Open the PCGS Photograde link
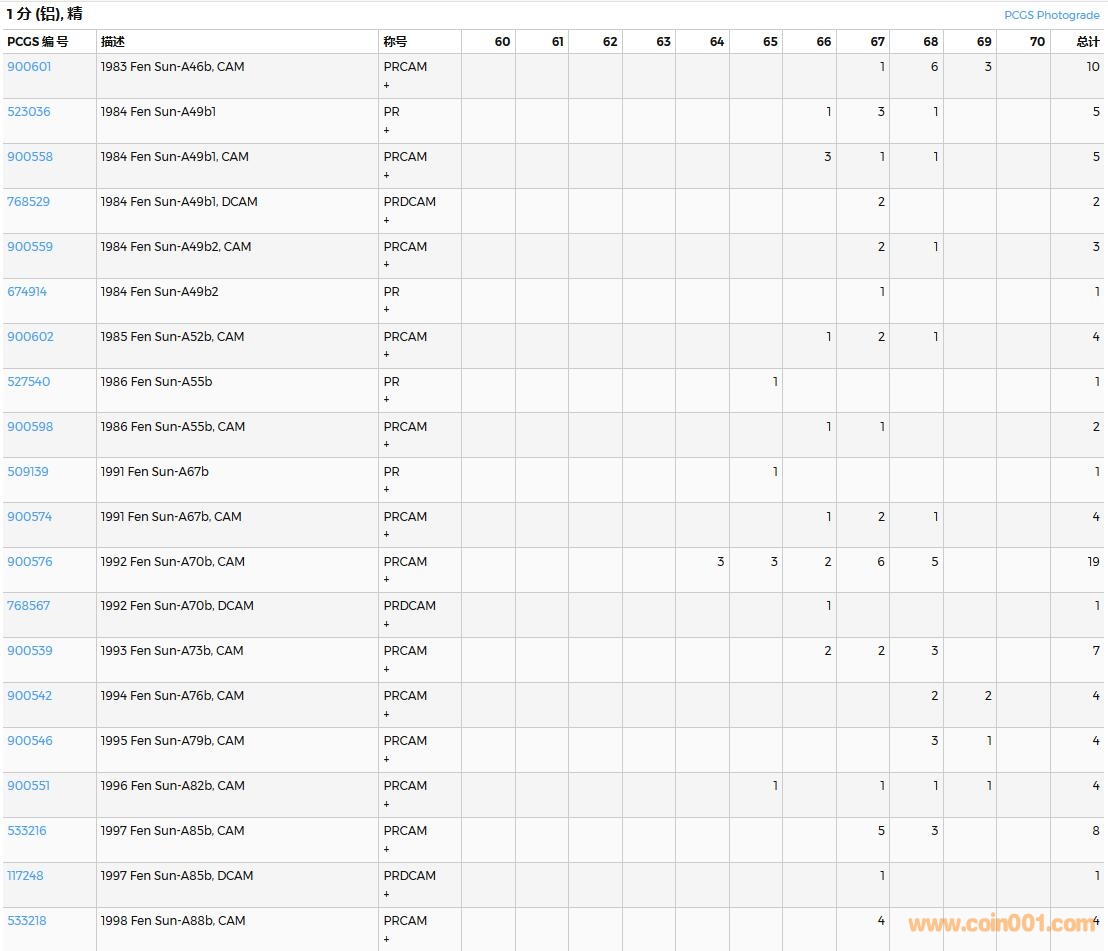1108x951 pixels. coord(1051,15)
